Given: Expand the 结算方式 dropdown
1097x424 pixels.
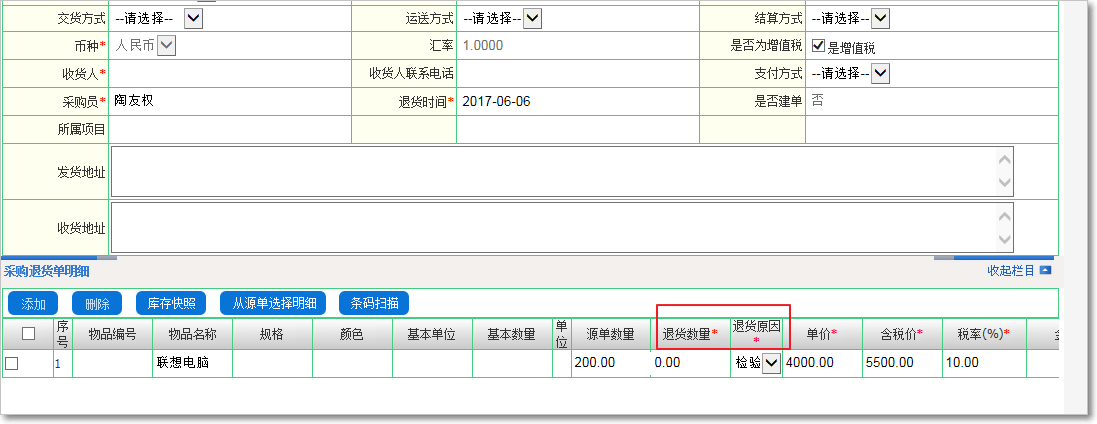Looking at the screenshot, I should point(881,18).
